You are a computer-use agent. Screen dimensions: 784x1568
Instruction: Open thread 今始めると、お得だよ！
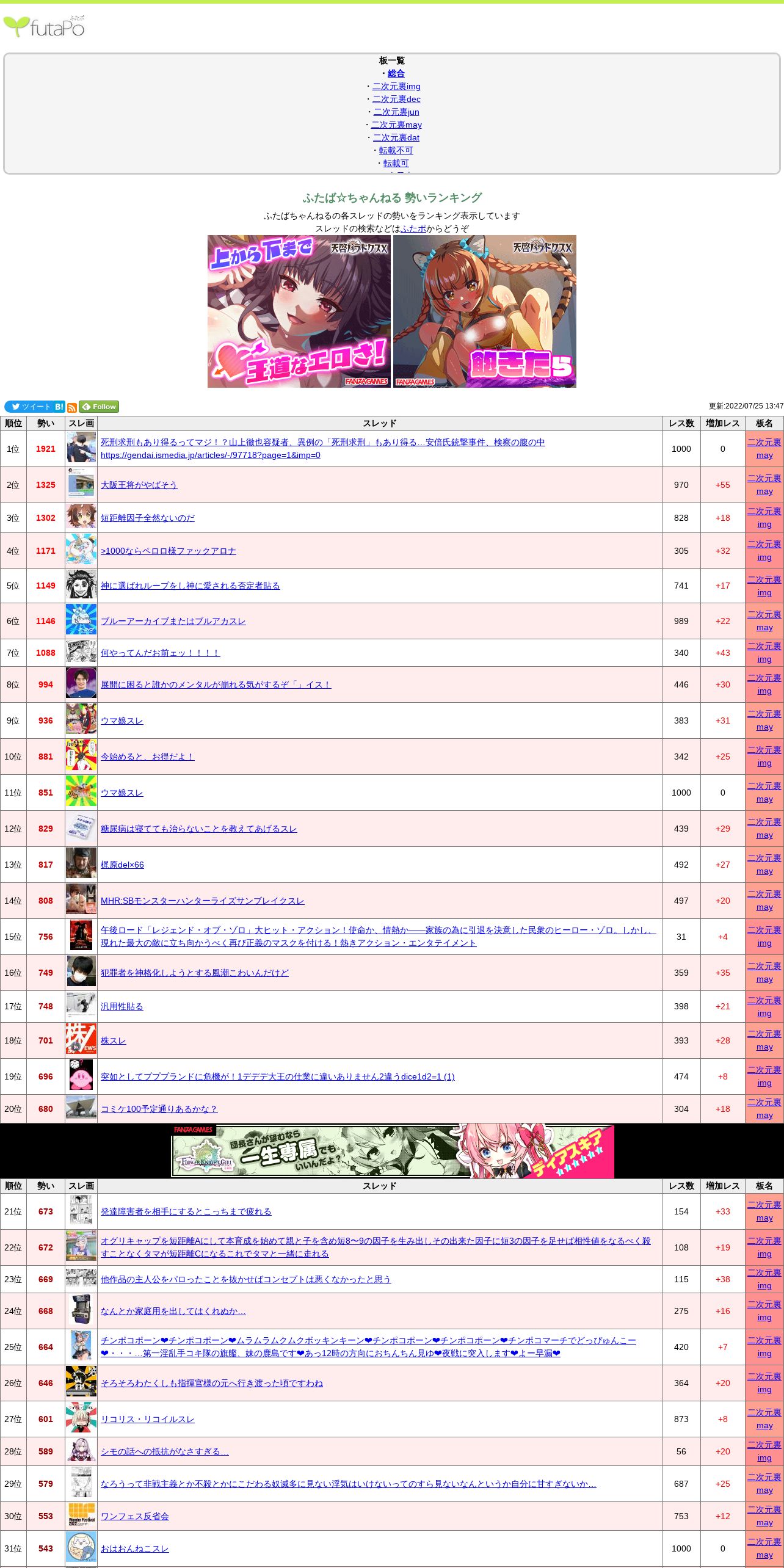147,757
